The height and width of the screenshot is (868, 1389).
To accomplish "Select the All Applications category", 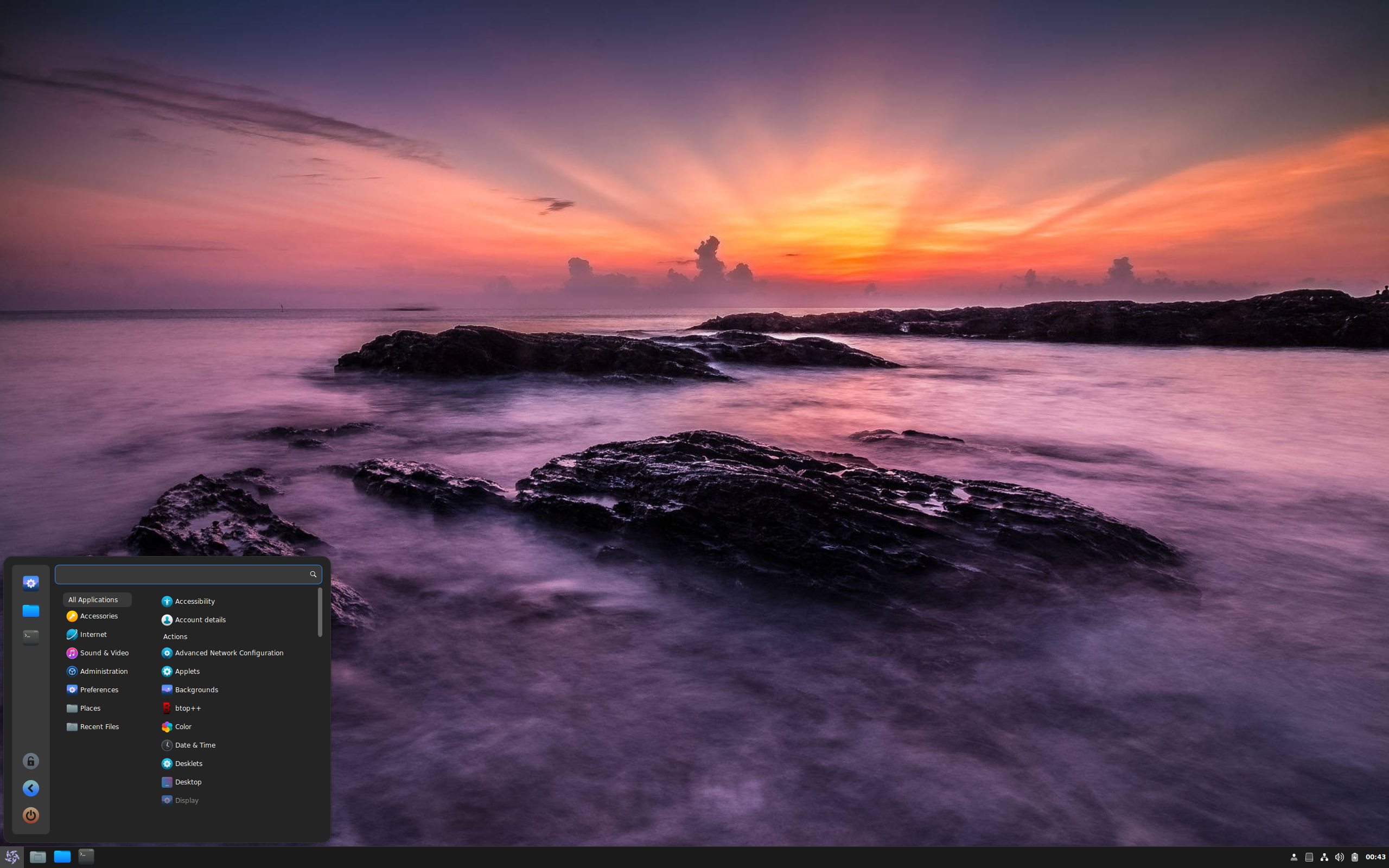I will [x=97, y=599].
